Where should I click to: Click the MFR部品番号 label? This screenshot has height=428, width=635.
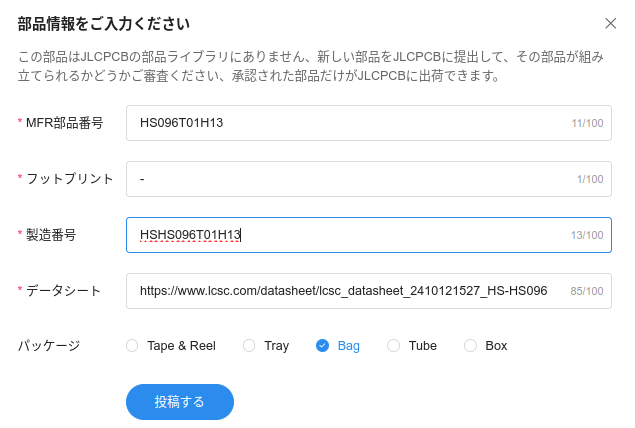tap(64, 123)
